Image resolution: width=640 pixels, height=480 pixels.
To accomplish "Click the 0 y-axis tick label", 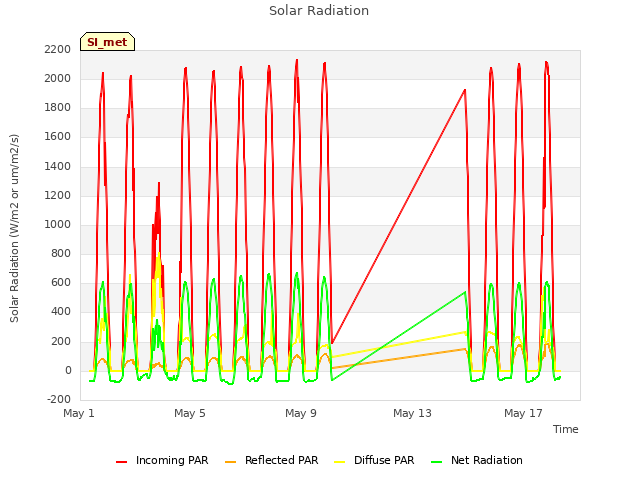I will coord(68,370).
